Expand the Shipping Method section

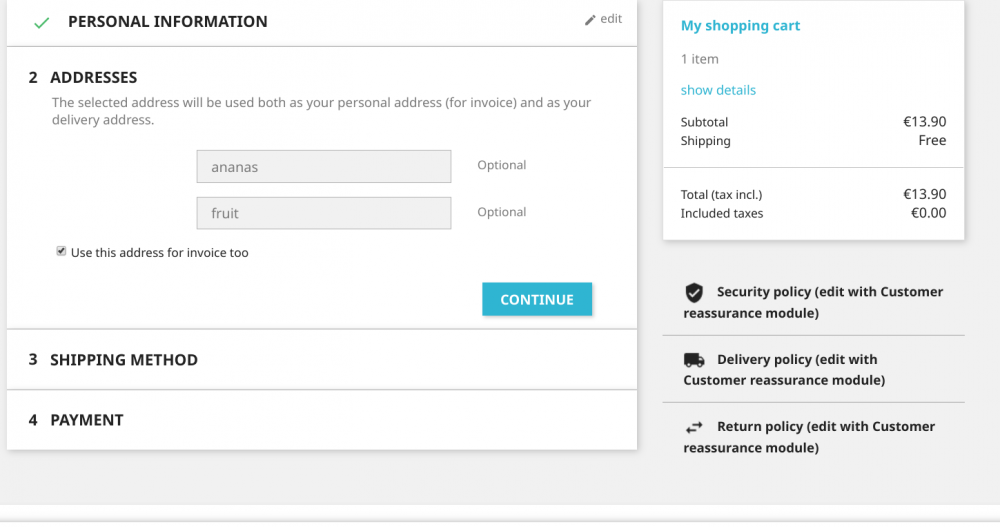[123, 360]
